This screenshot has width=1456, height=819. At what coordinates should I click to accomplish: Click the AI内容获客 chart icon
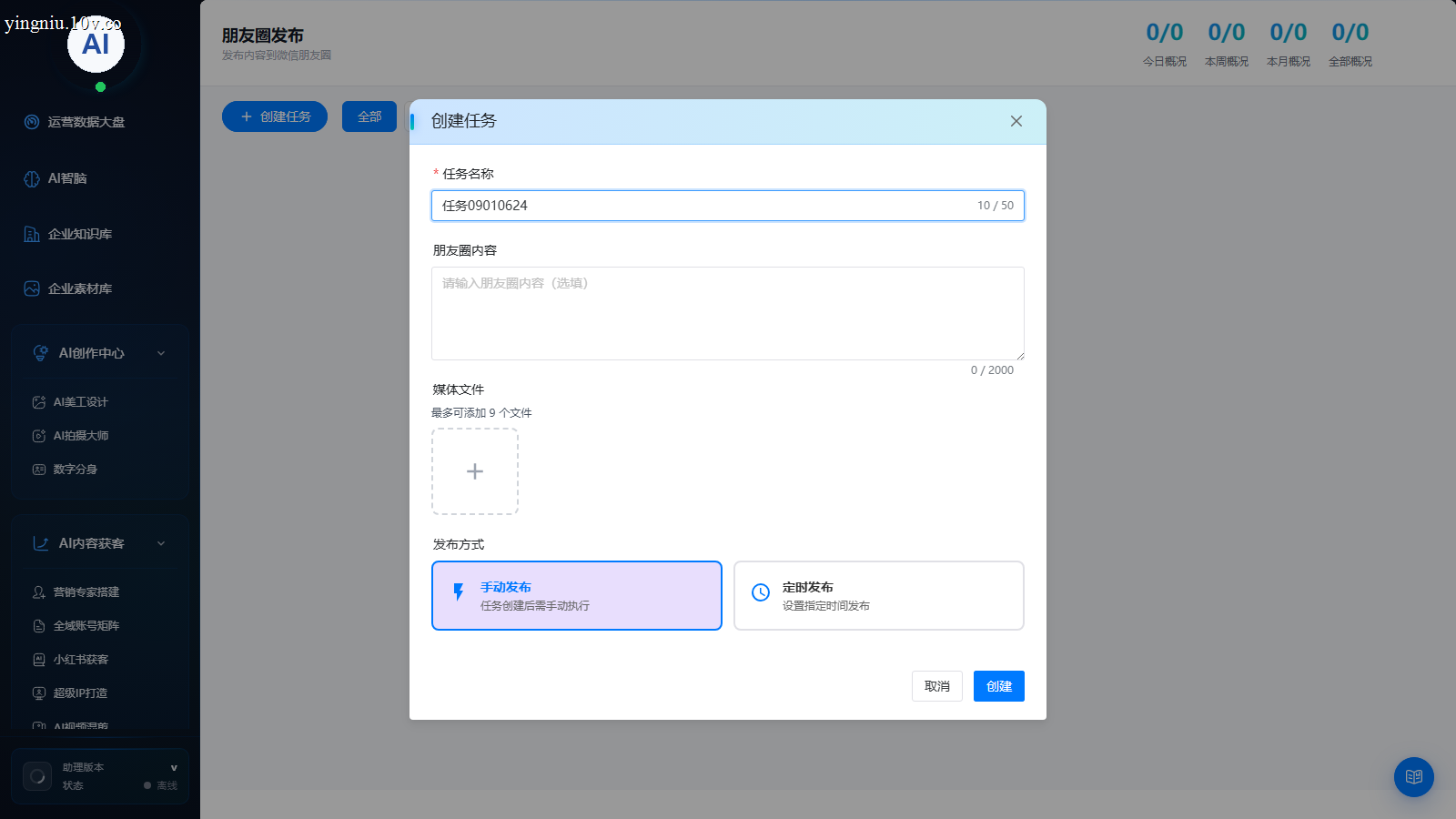[x=41, y=543]
